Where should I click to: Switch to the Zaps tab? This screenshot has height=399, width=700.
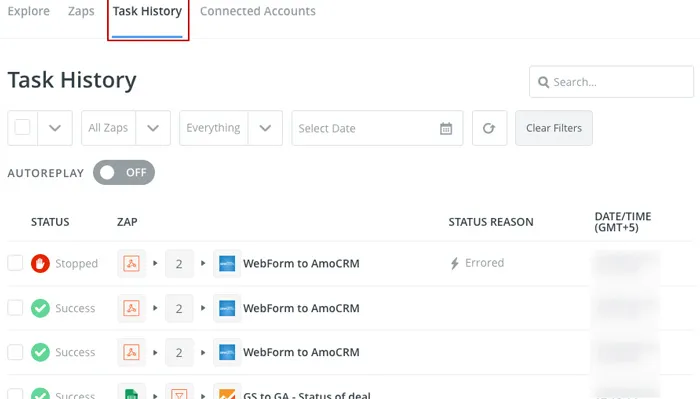click(x=81, y=11)
